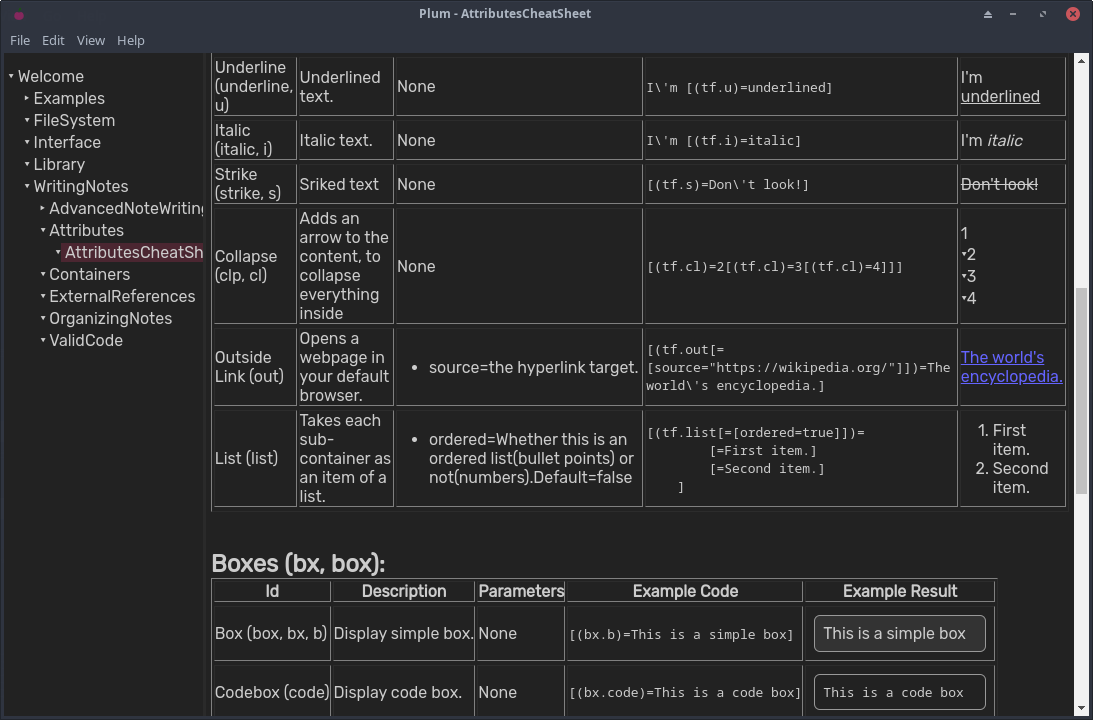
Task: Click the Plum app icon in title bar
Action: [19, 14]
